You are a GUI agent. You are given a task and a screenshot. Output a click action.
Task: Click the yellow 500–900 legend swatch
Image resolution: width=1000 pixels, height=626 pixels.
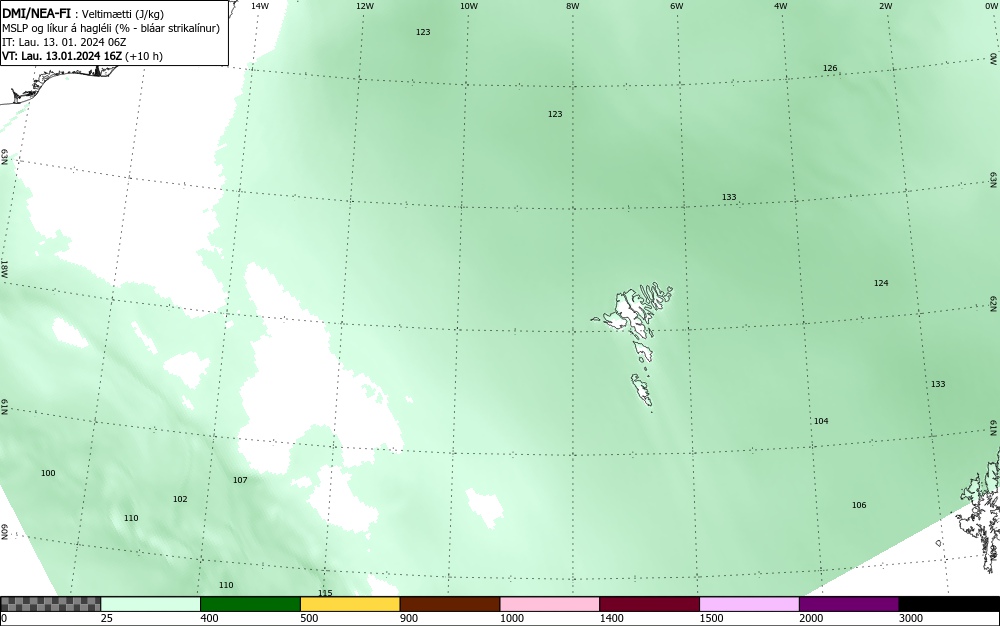click(350, 604)
